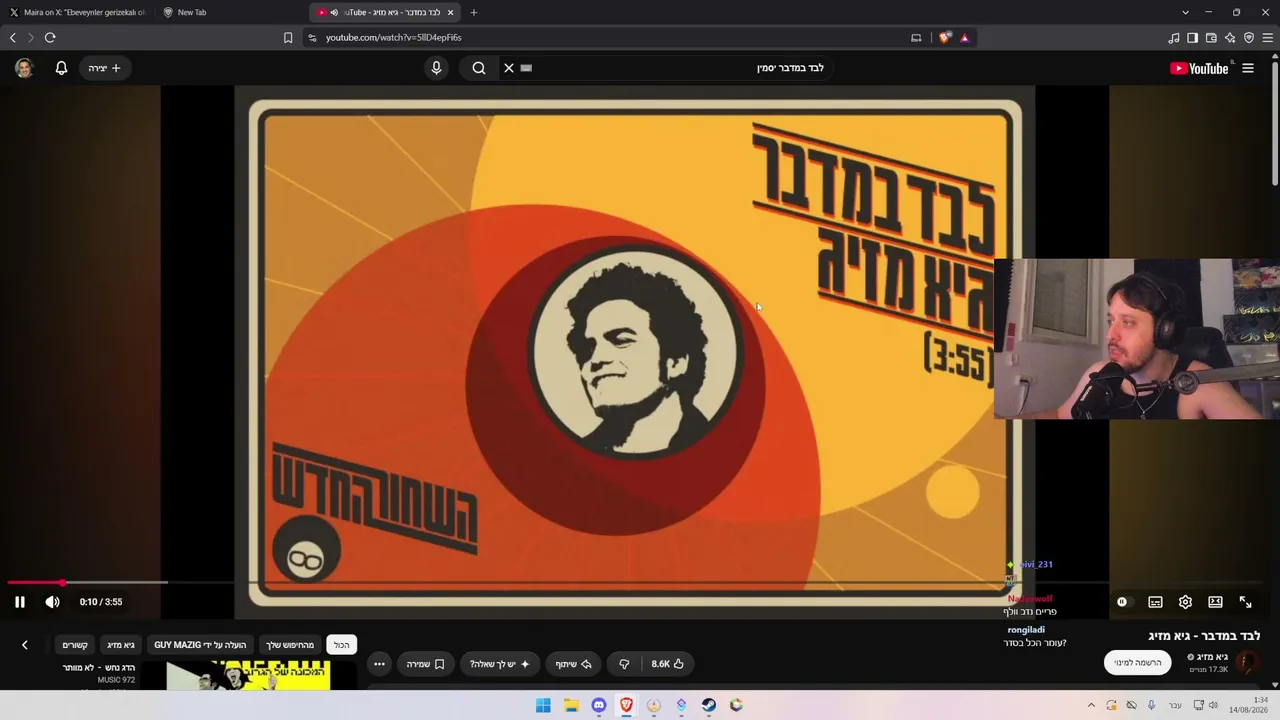Close the YouTube tab
1280x720 pixels.
click(450, 12)
